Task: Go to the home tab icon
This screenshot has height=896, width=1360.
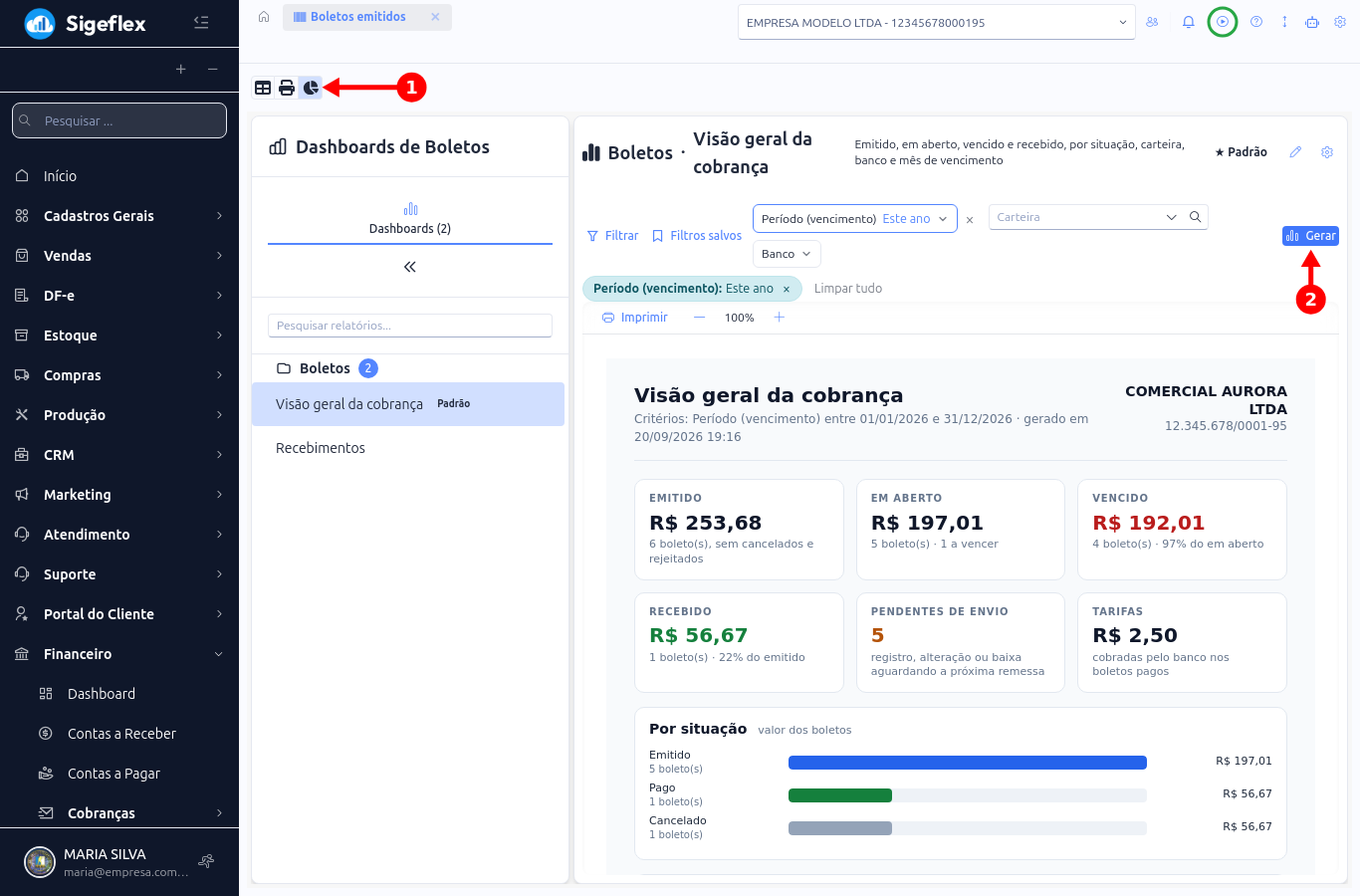Action: click(x=264, y=17)
